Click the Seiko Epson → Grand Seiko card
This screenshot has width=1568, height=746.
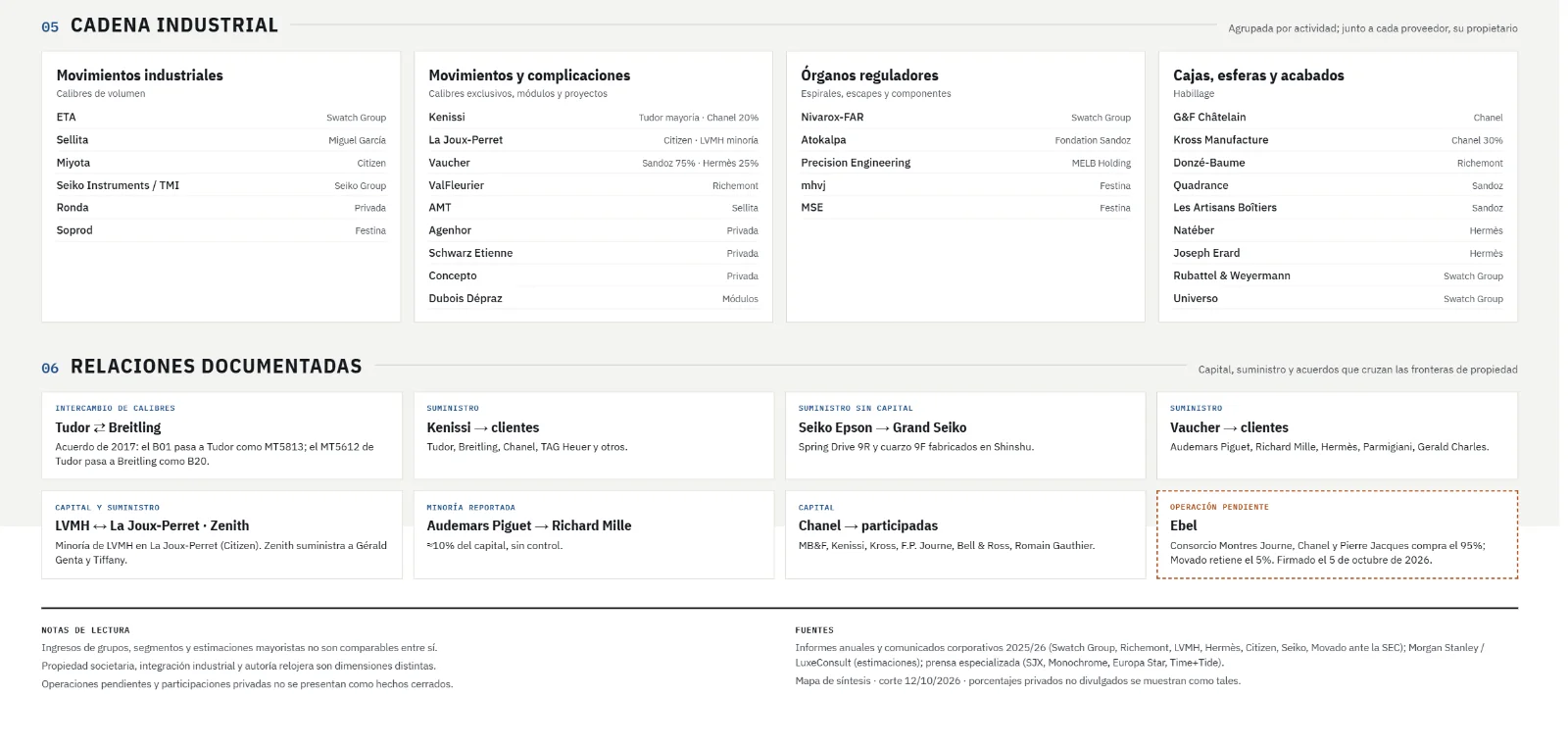tap(965, 435)
